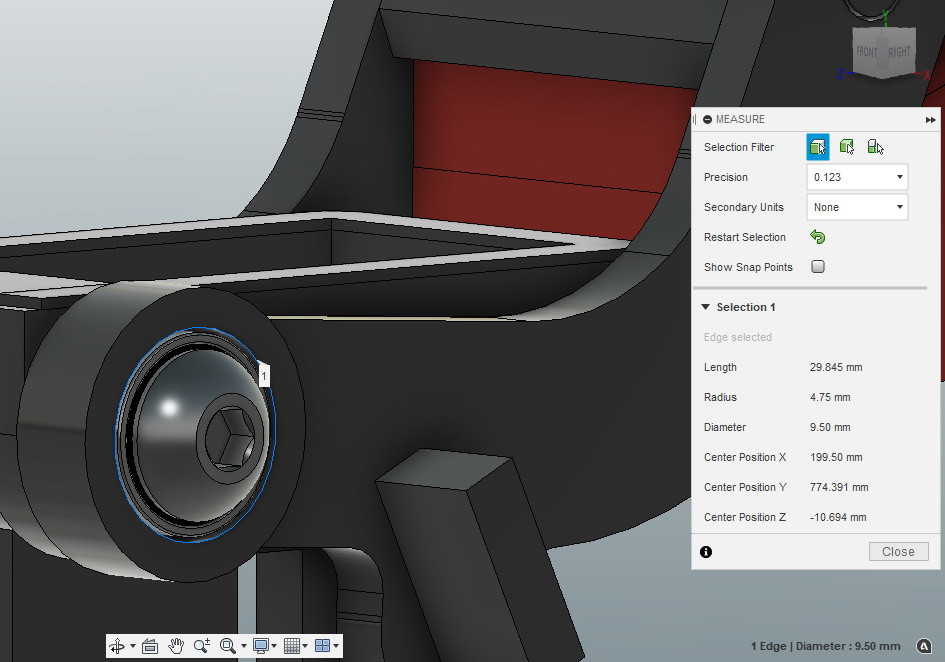This screenshot has width=945, height=662.
Task: Click the Close button in Measure dialog
Action: coord(898,552)
